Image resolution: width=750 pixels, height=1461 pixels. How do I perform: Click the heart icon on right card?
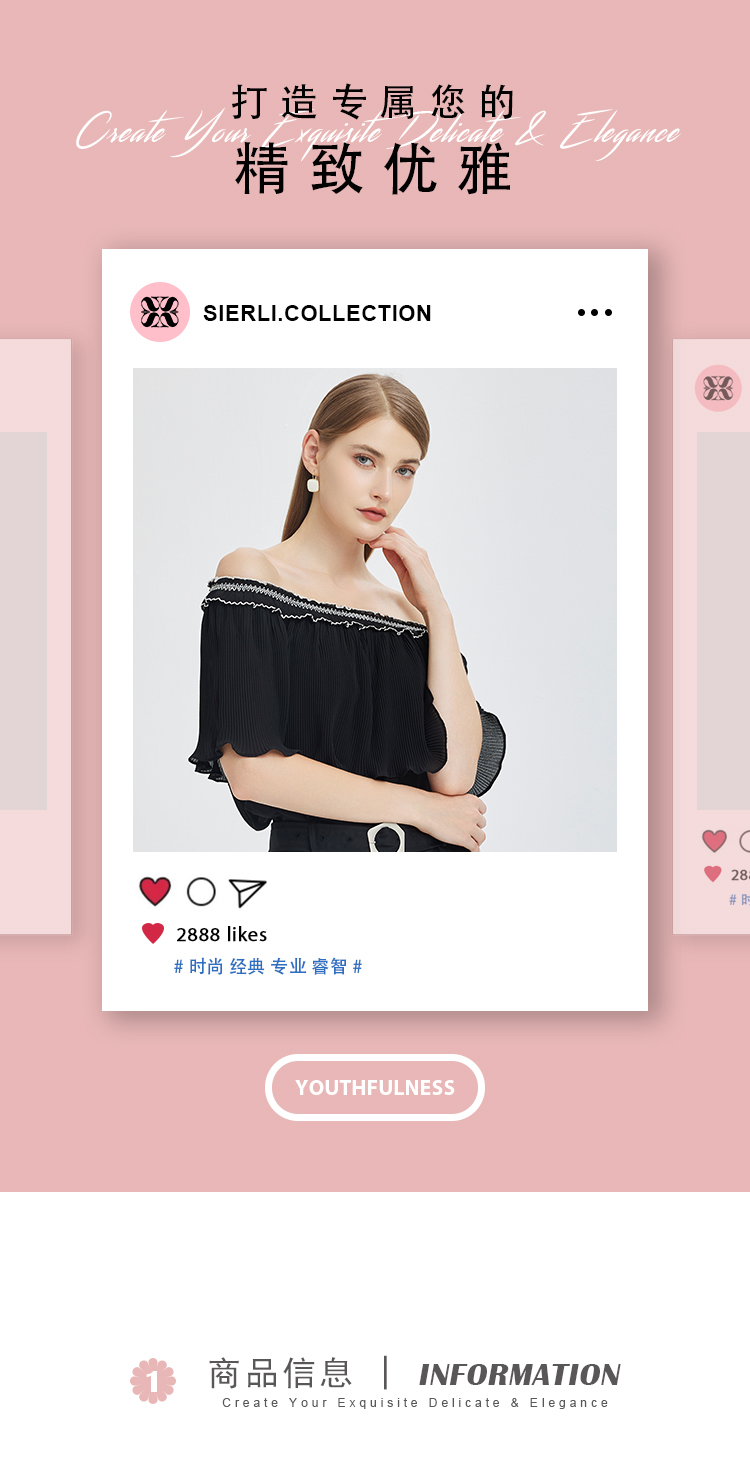[x=714, y=841]
